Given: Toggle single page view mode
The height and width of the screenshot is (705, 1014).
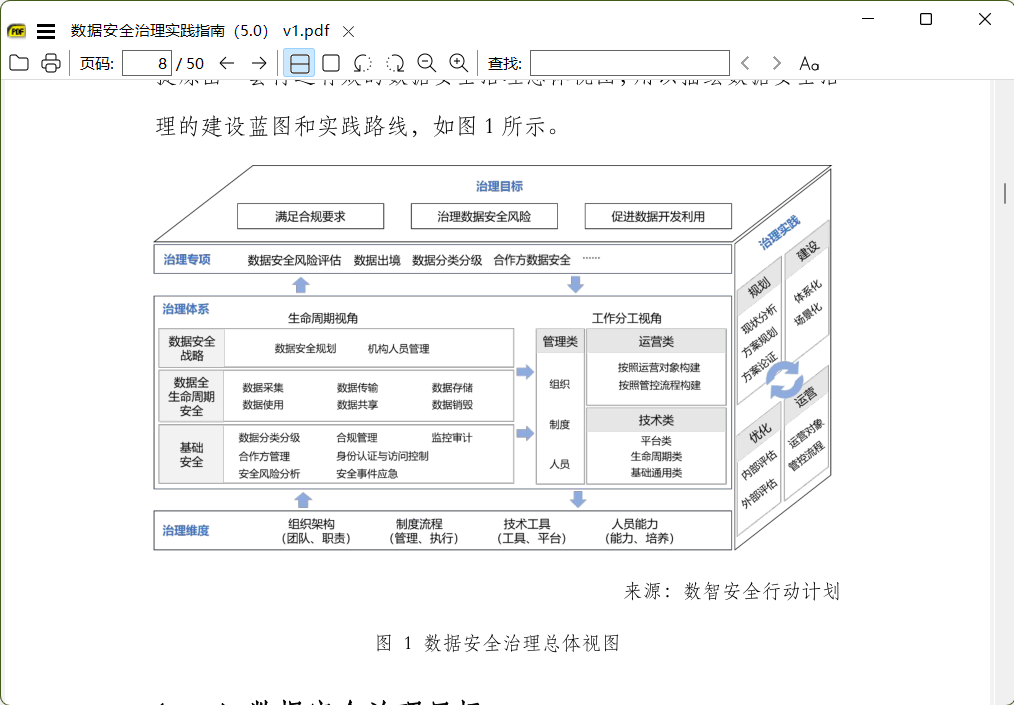Looking at the screenshot, I should [331, 63].
